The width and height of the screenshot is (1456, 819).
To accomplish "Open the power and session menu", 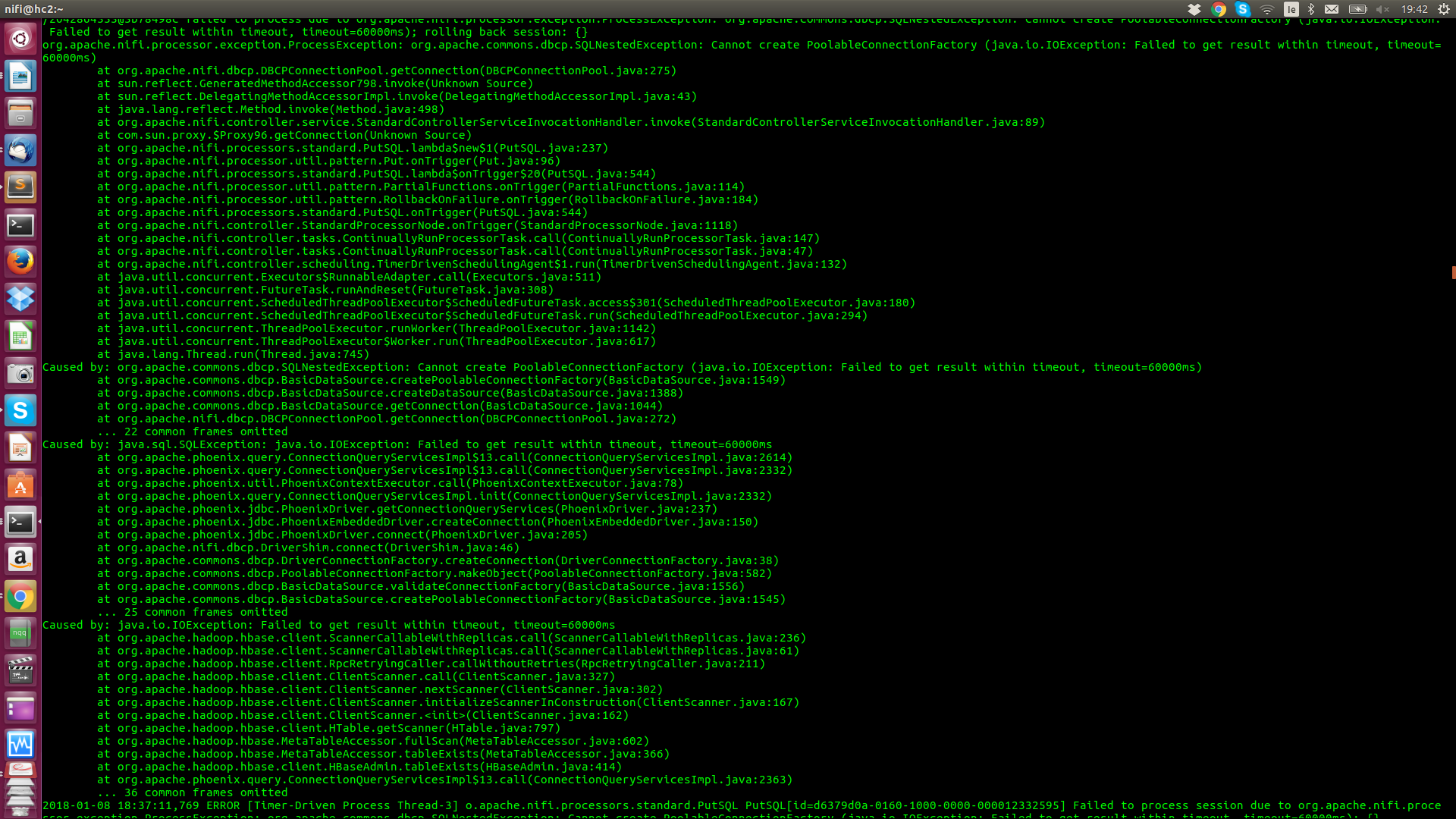I will pyautogui.click(x=1444, y=9).
